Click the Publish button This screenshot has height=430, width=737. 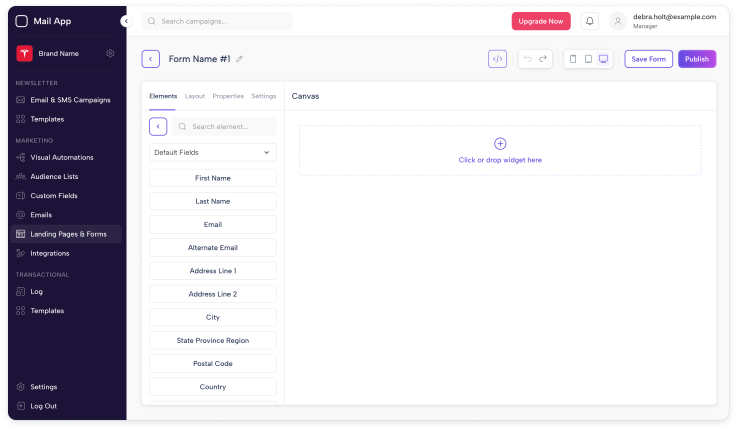pyautogui.click(x=697, y=59)
